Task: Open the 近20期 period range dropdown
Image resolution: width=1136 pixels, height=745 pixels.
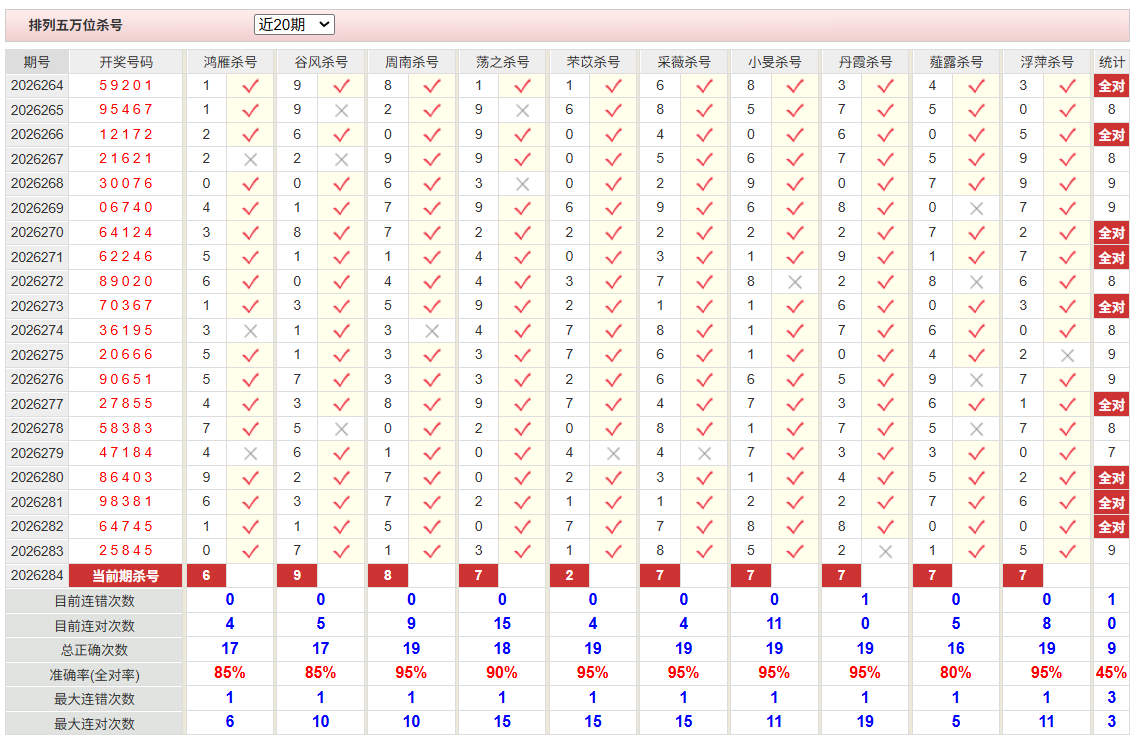Action: (293, 25)
